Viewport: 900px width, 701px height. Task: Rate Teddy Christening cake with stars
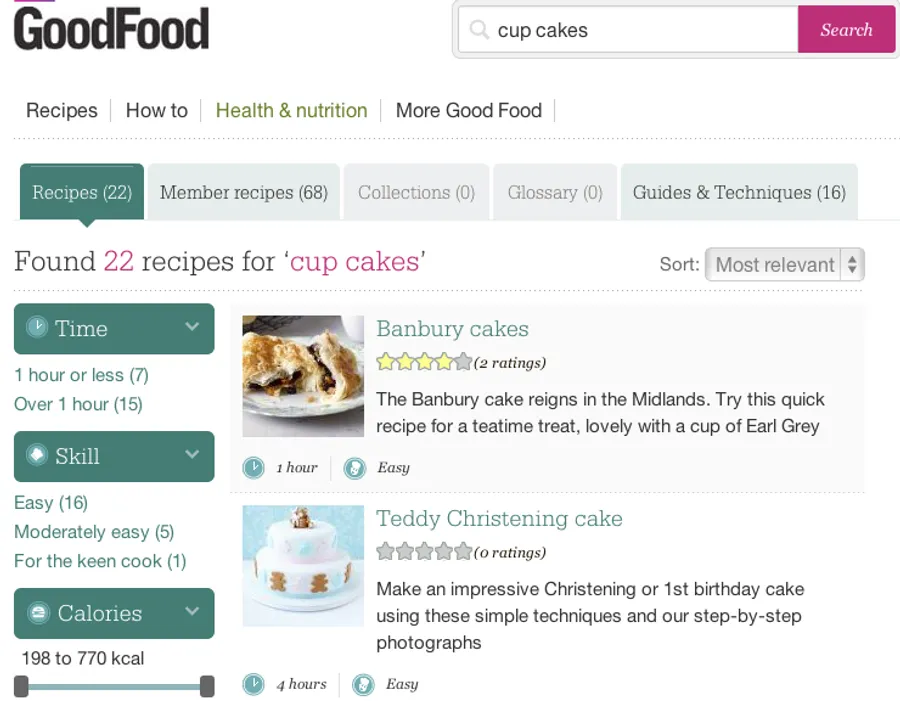click(x=424, y=552)
